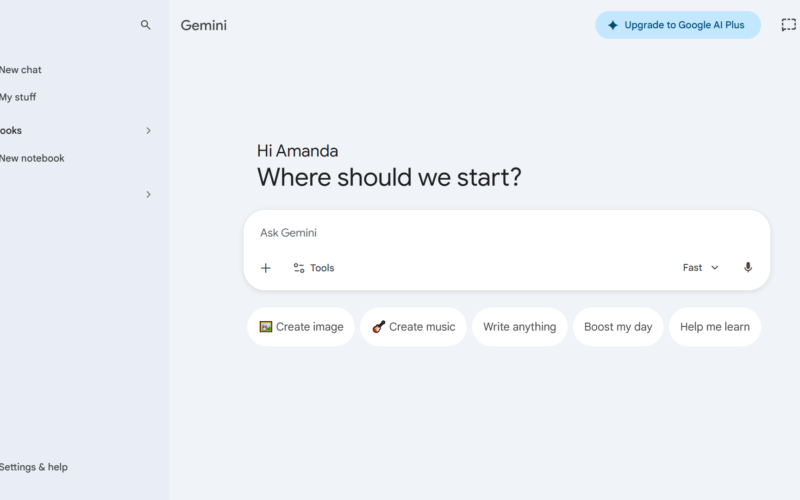Screen dimensions: 800x500
Task: Click the temporary chat dashed-square icon
Action: tap(788, 25)
